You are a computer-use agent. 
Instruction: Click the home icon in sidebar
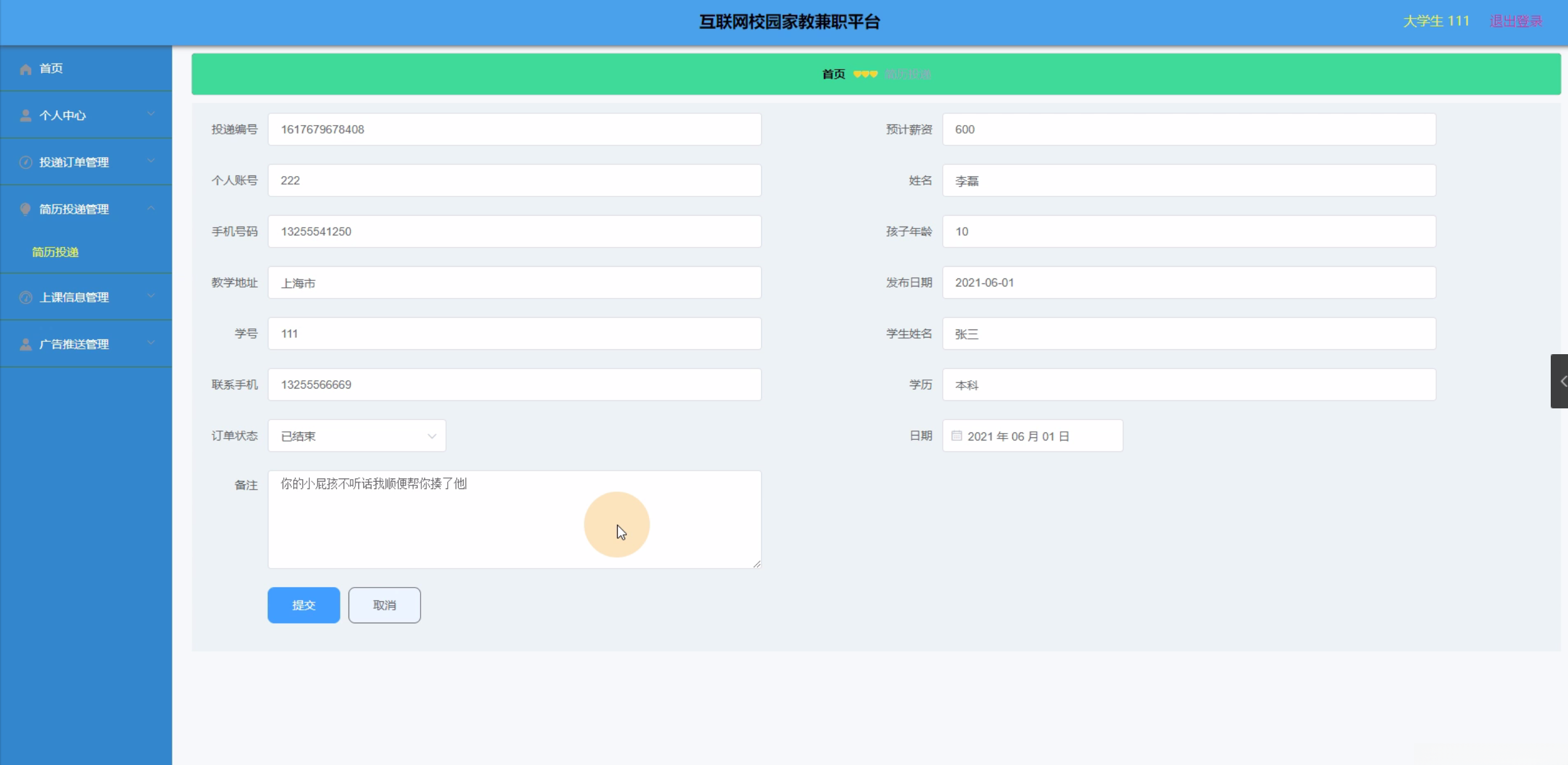pyautogui.click(x=25, y=69)
